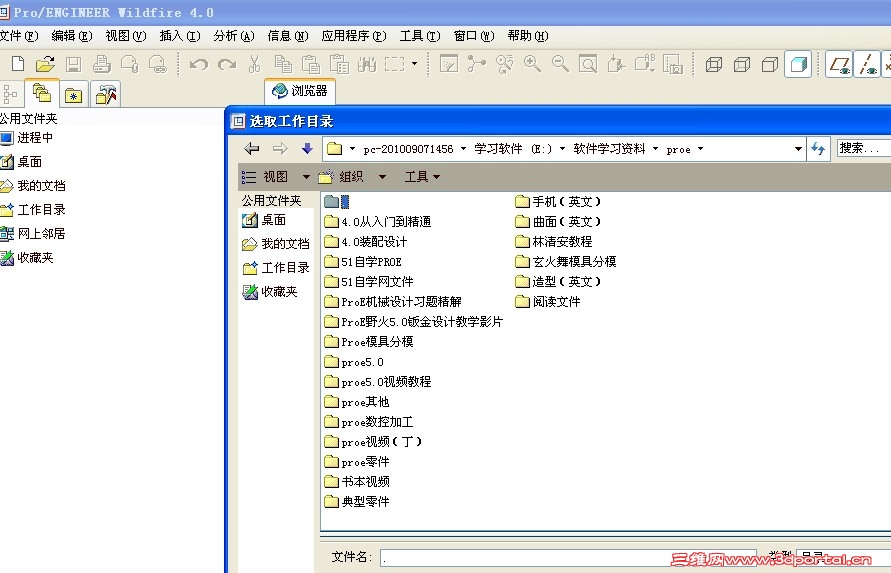Open the Favorites navigator tab
The width and height of the screenshot is (891, 573).
click(x=73, y=94)
